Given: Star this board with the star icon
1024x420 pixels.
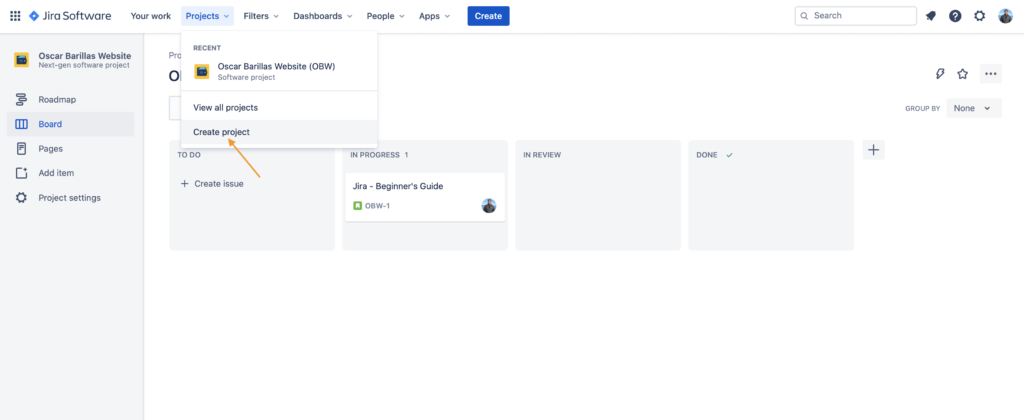Looking at the screenshot, I should [x=962, y=74].
